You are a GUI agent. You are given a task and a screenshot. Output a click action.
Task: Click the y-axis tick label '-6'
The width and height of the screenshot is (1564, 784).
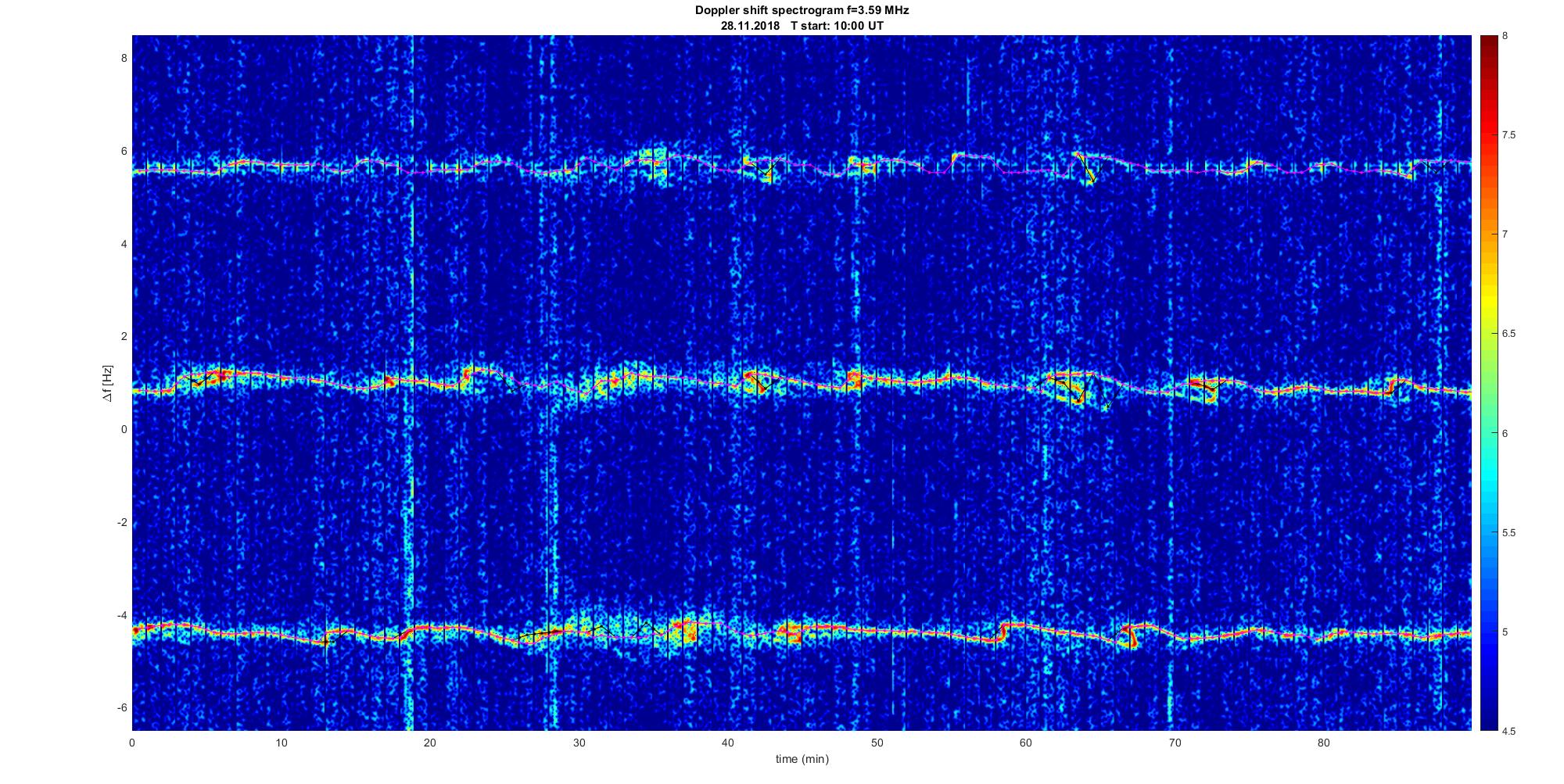(x=123, y=707)
